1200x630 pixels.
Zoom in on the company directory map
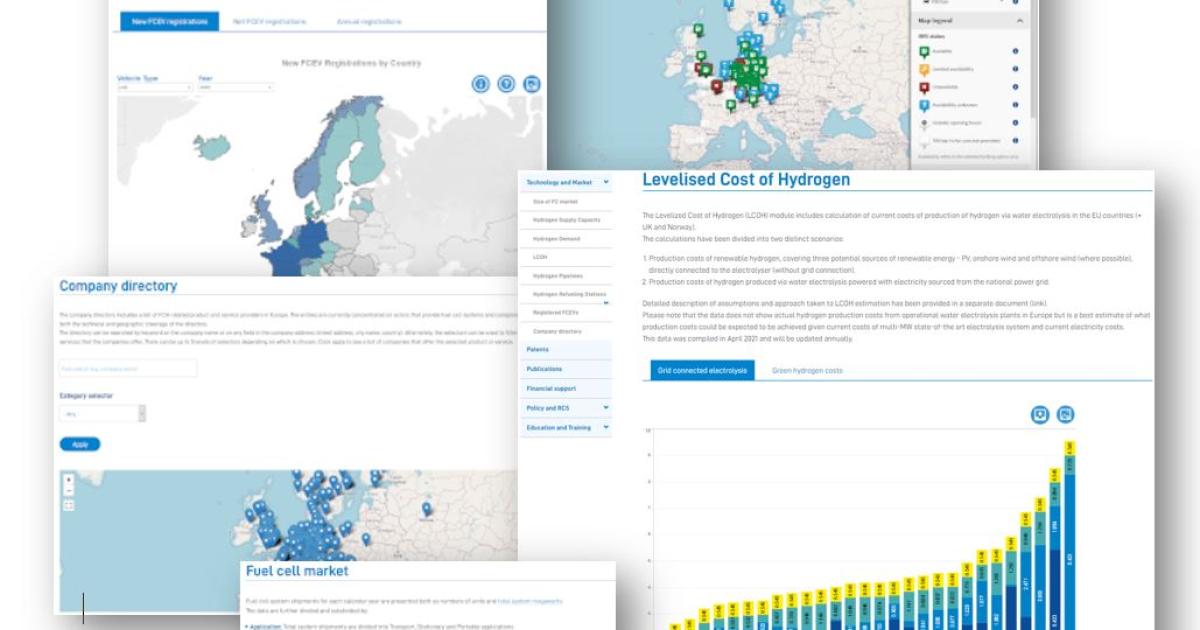(68, 479)
